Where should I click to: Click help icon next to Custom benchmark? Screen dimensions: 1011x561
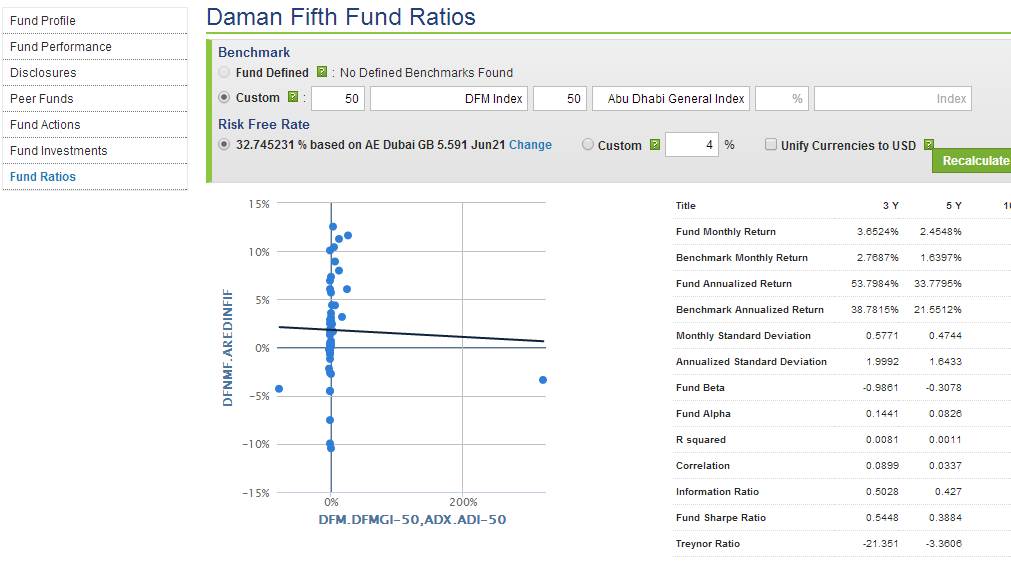click(x=293, y=98)
